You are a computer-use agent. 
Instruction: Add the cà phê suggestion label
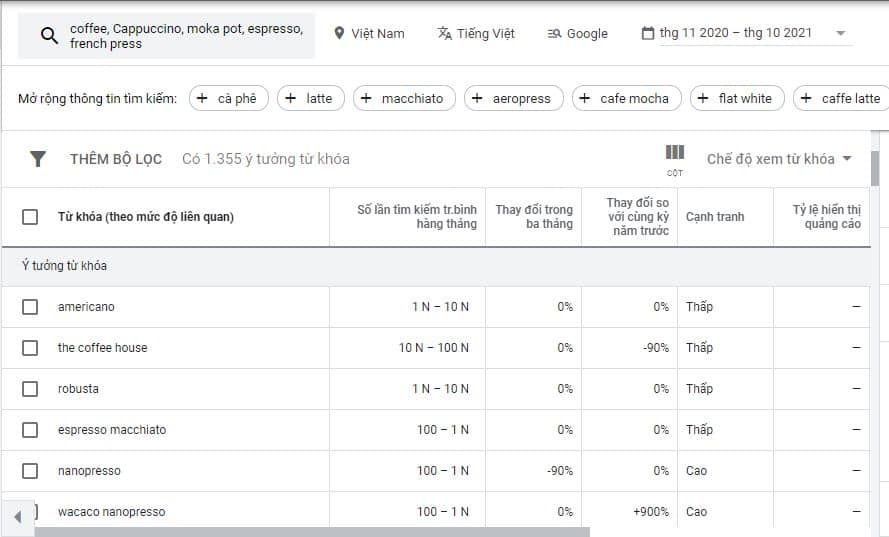(228, 98)
